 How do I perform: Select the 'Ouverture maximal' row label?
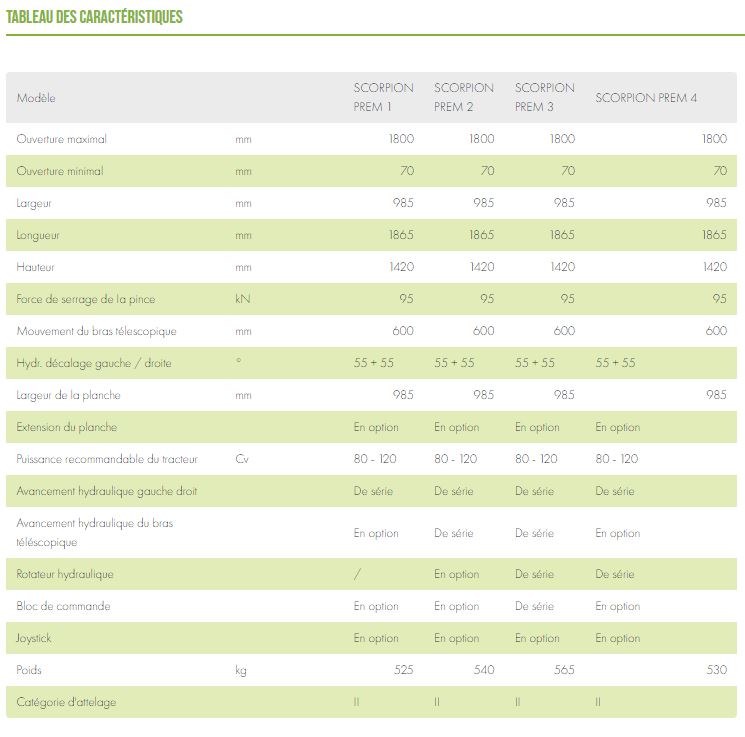61,139
